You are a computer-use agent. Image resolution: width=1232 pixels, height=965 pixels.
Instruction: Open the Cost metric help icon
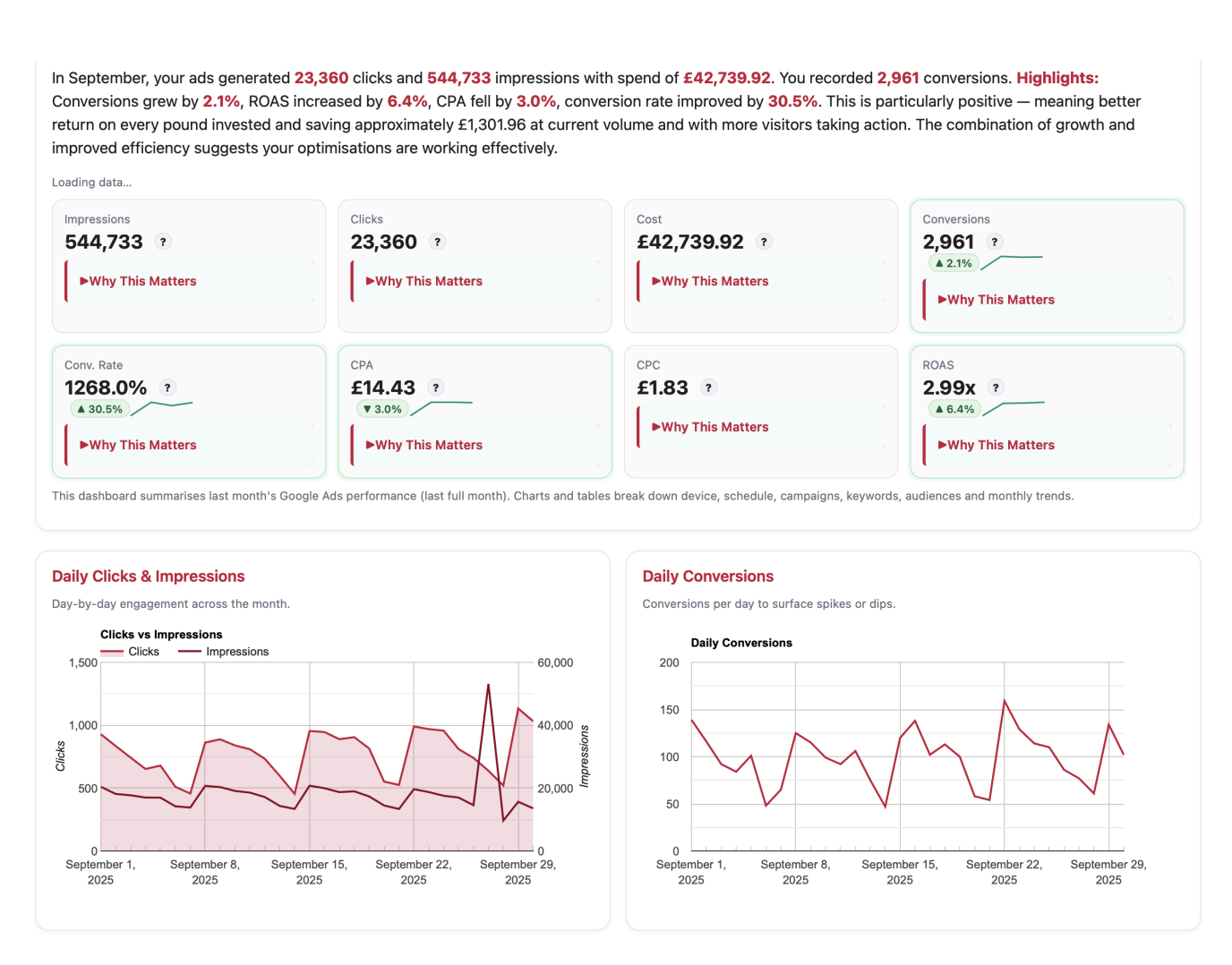point(763,242)
